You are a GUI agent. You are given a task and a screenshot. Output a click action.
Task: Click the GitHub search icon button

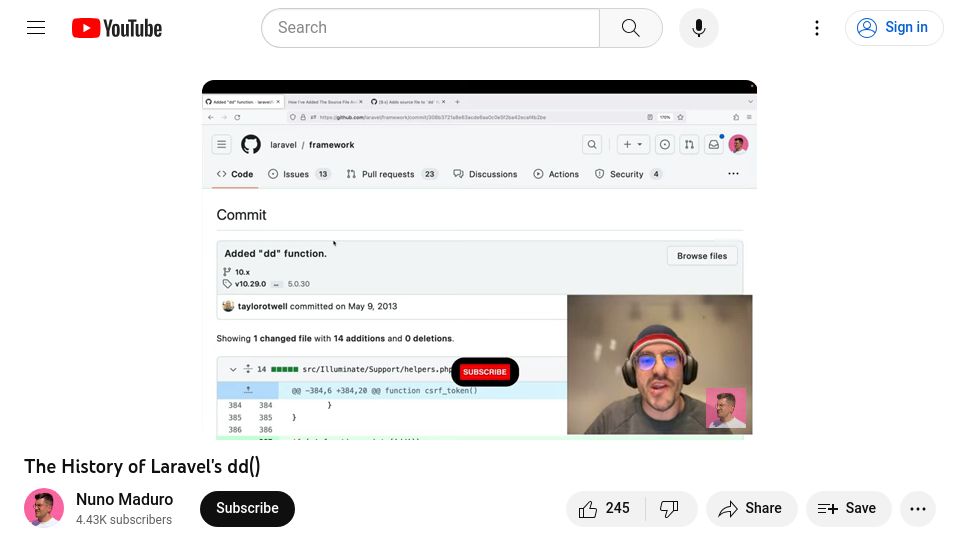click(x=592, y=144)
